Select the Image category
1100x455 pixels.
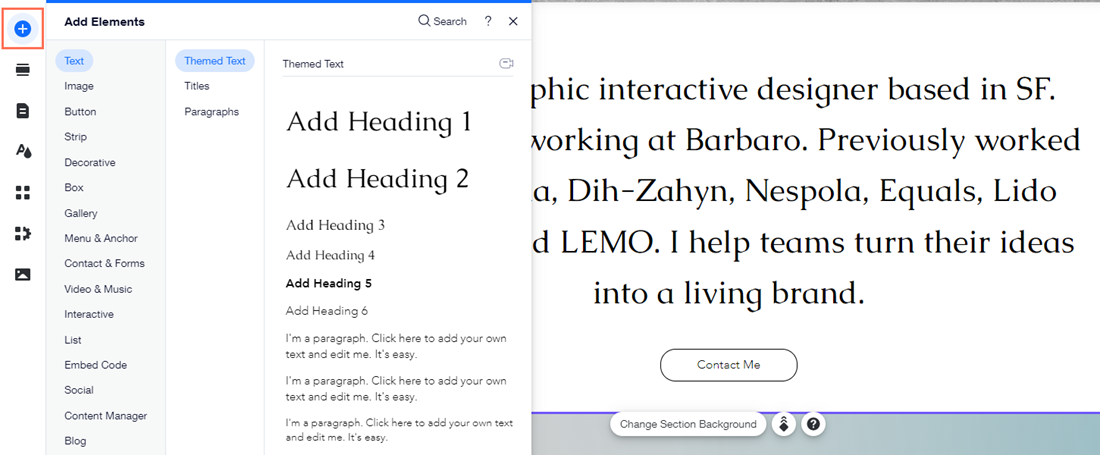point(79,86)
